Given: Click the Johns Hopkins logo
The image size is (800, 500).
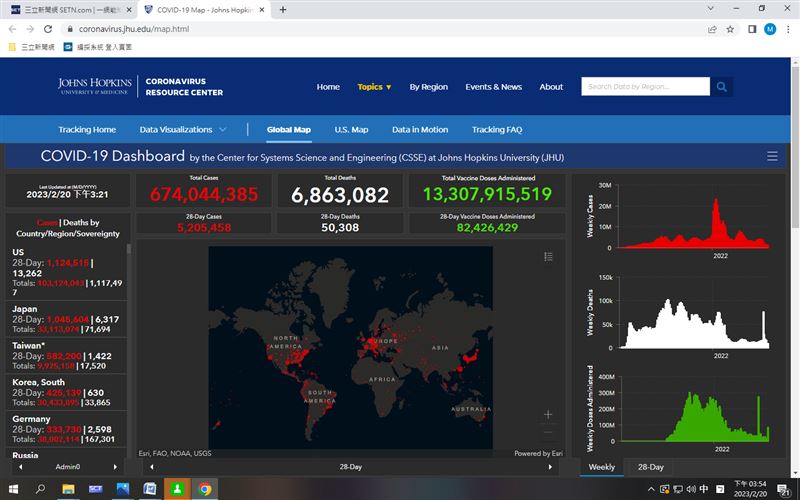Looking at the screenshot, I should (x=94, y=86).
